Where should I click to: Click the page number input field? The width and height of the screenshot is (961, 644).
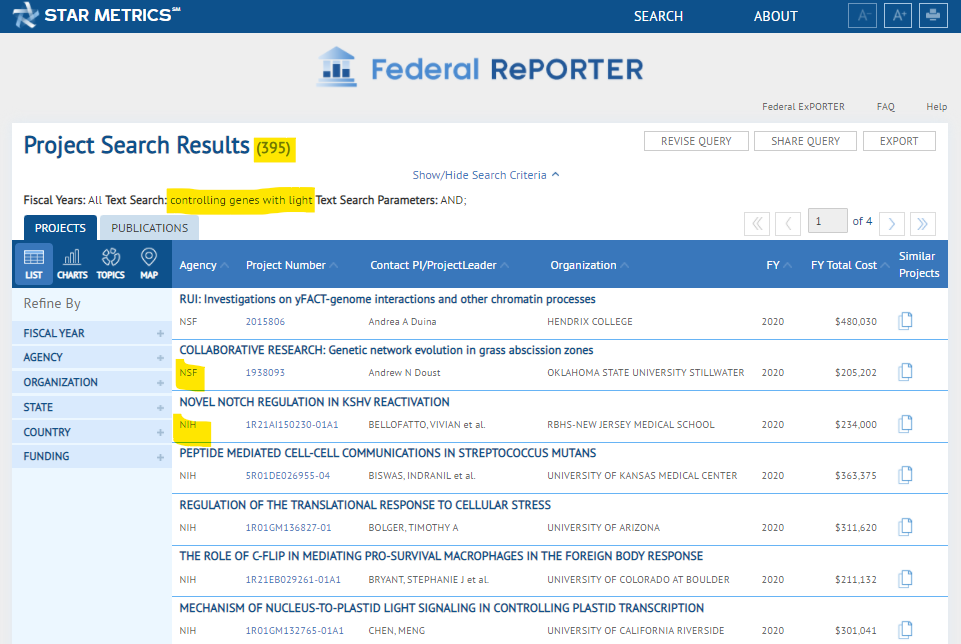click(827, 221)
